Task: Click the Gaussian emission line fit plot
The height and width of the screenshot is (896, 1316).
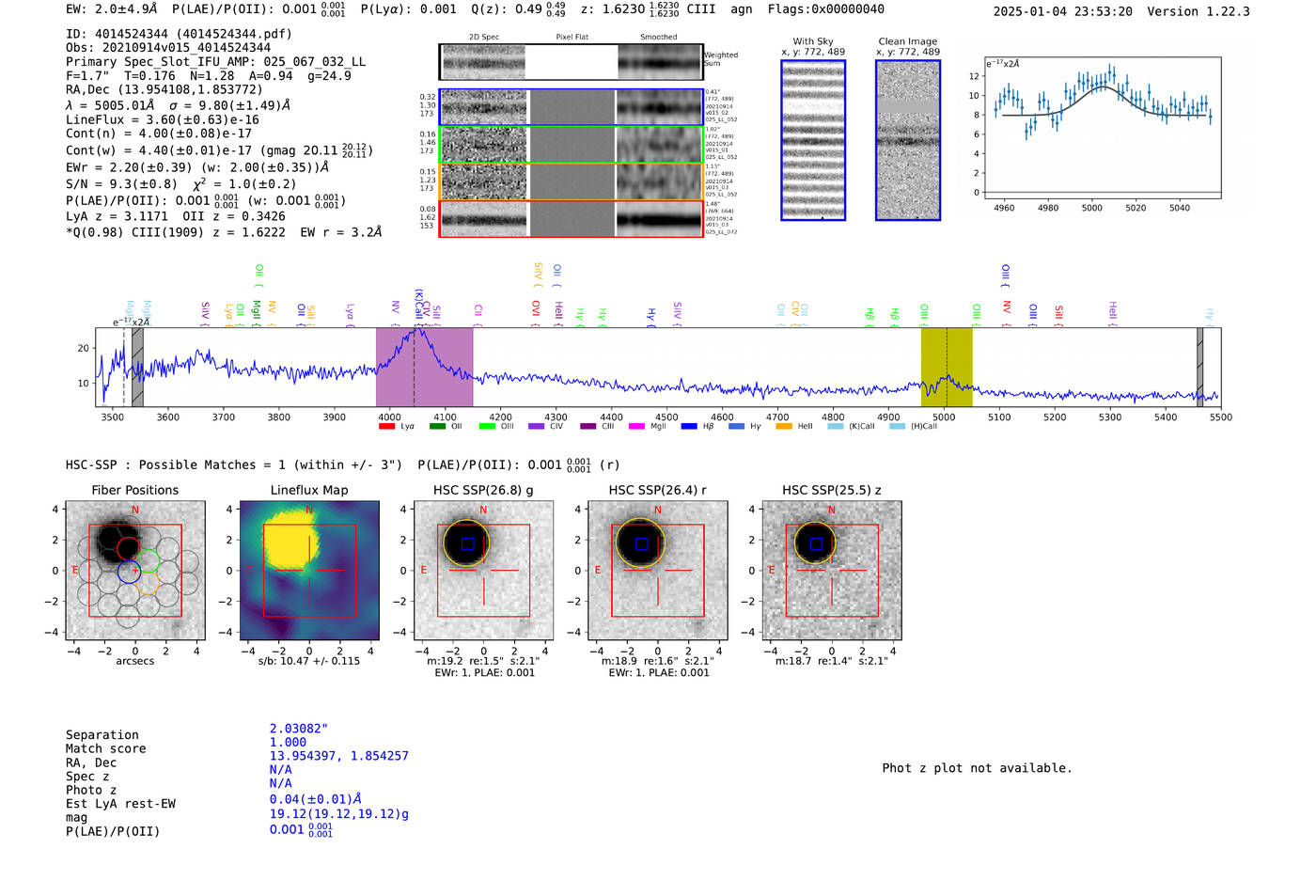Action: (x=1102, y=128)
